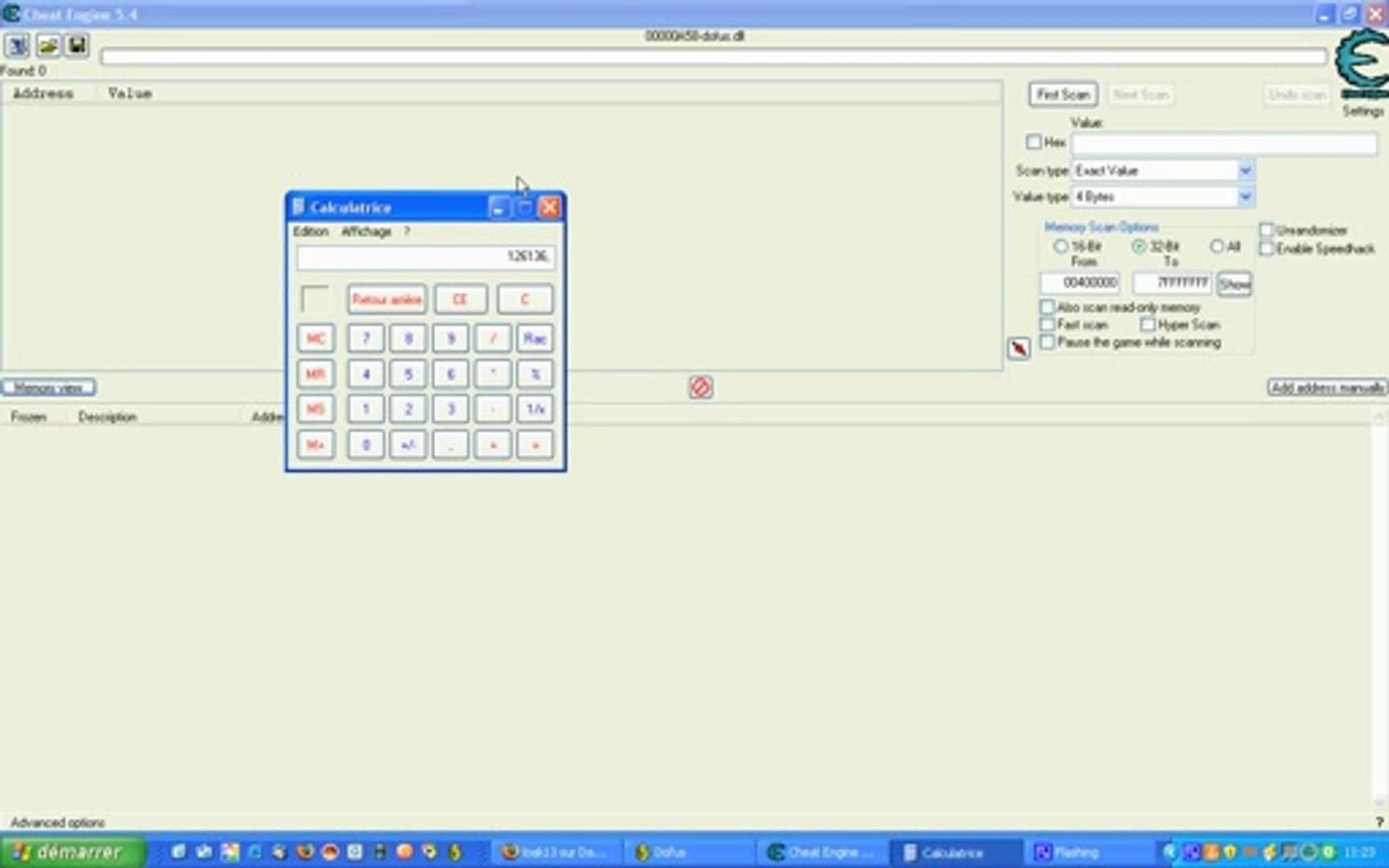
Task: Select the All memory radio button
Action: pyautogui.click(x=1217, y=247)
